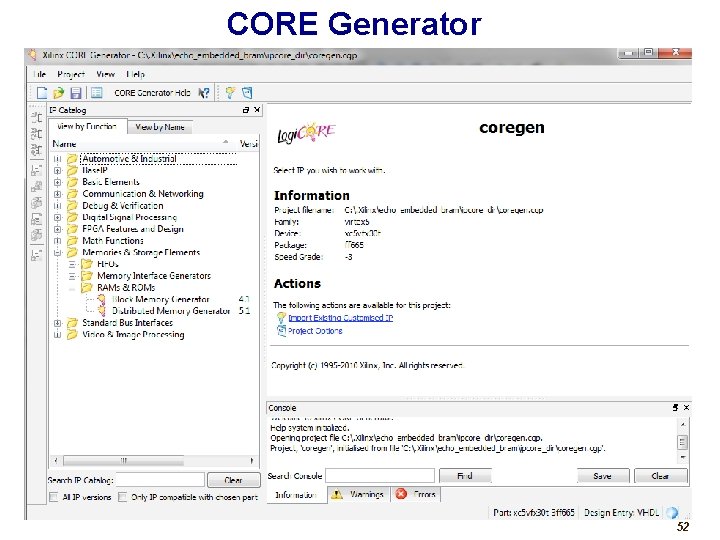Click the Distributed Memory Generator core icon
This screenshot has height=540, width=720.
(x=102, y=311)
